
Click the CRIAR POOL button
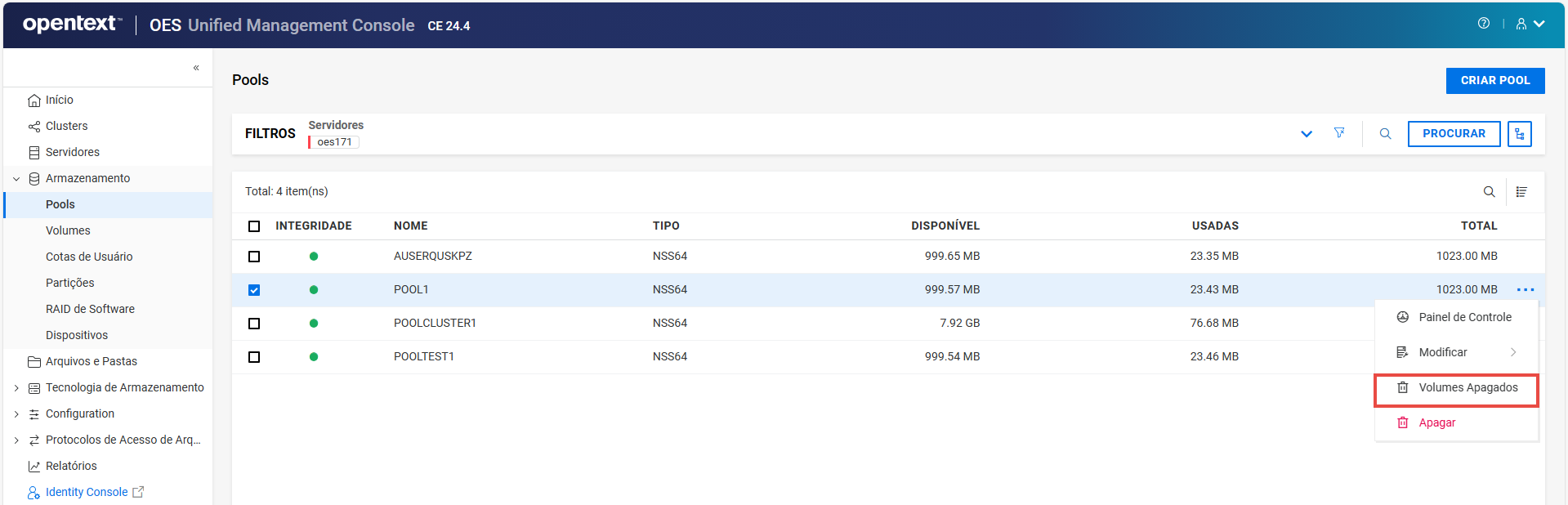point(1494,81)
